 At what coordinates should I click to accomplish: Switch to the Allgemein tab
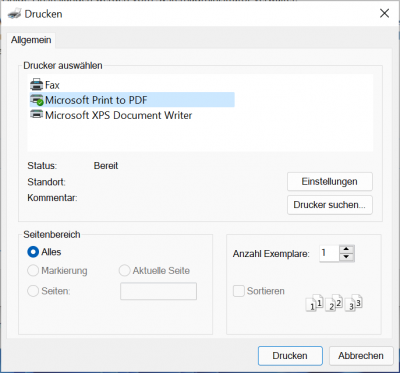(31, 40)
